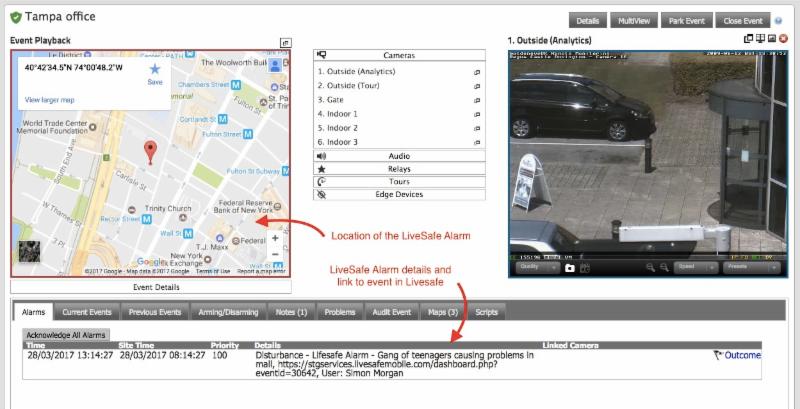Open the Scripts tab
The height and width of the screenshot is (409, 800).
[486, 312]
